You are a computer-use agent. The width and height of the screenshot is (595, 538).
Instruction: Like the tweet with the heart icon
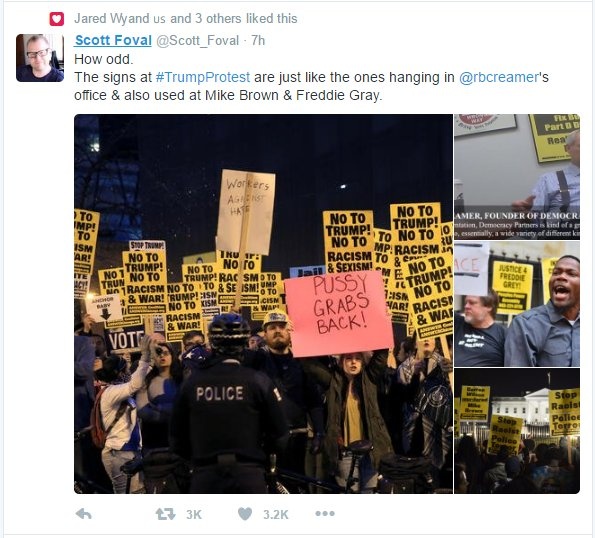point(245,514)
